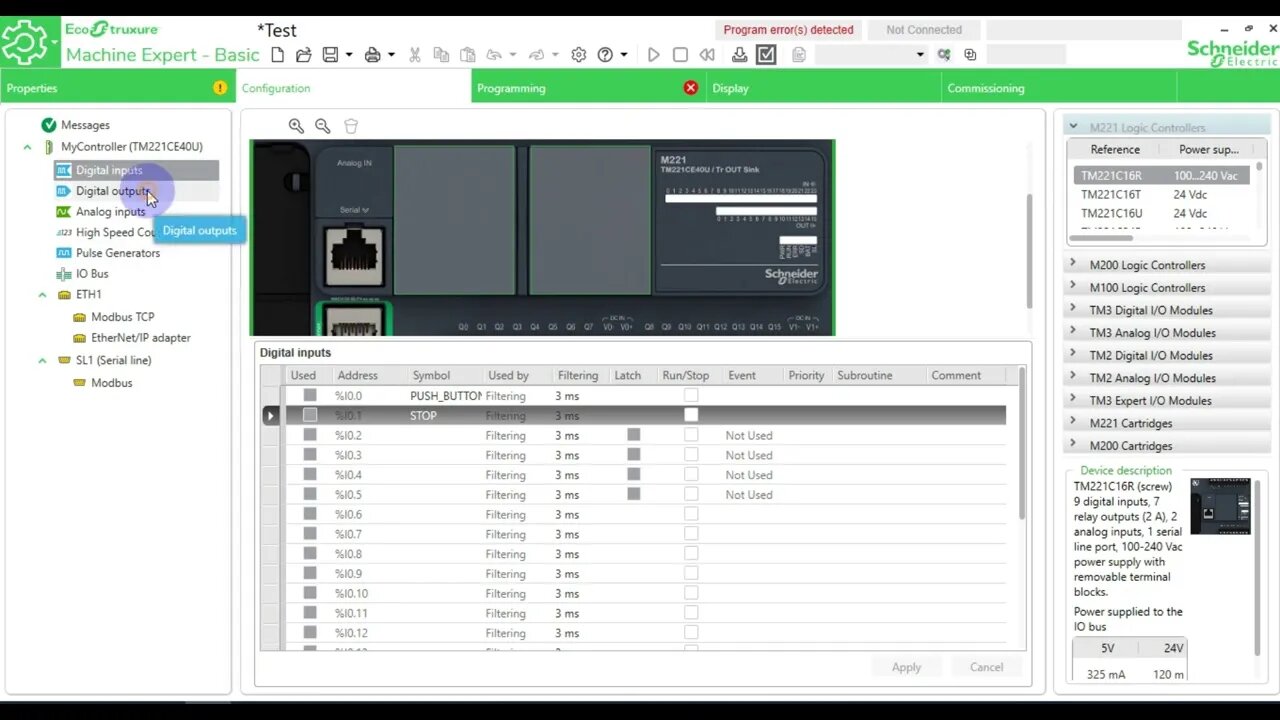The height and width of the screenshot is (720, 1280).
Task: Switch to the Properties tab
Action: 117,88
